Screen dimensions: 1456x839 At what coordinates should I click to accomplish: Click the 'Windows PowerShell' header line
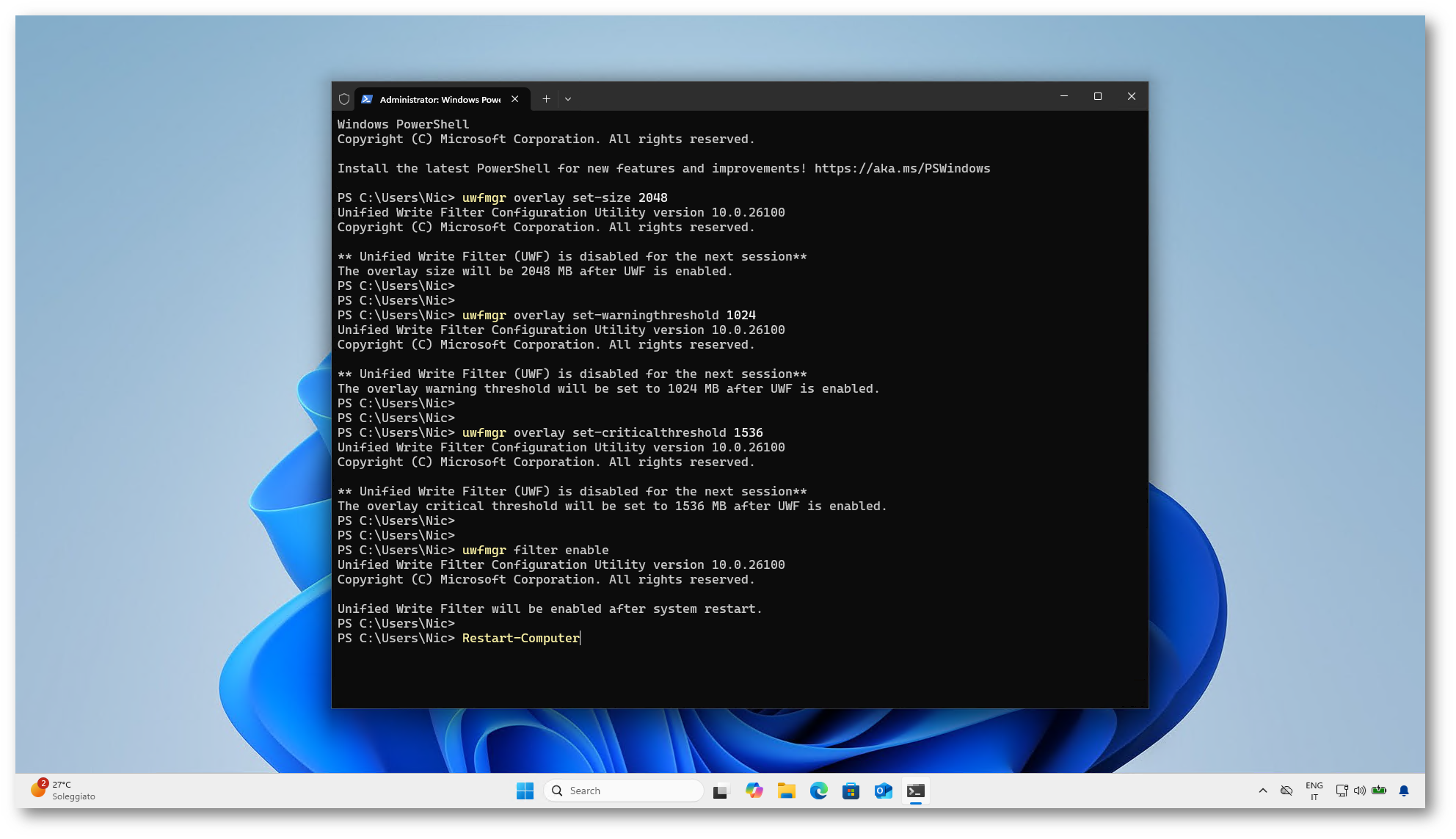(x=403, y=124)
